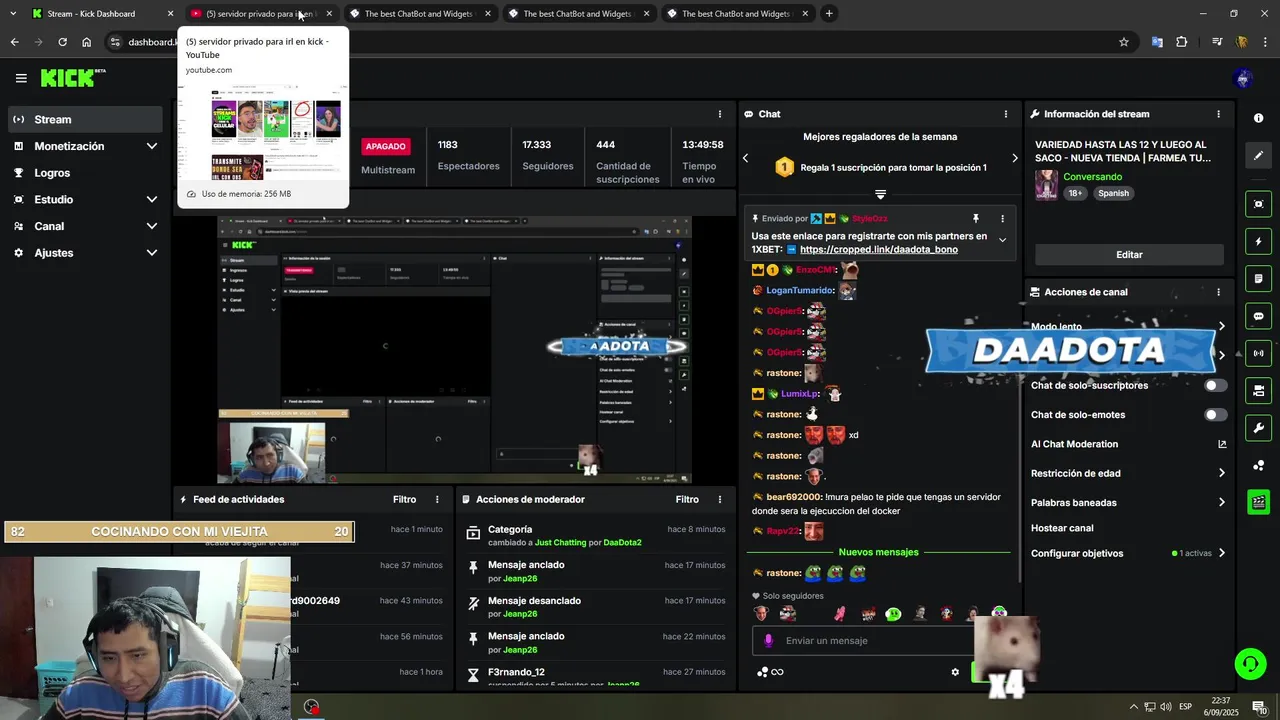Click Hostear canal

1062,528
